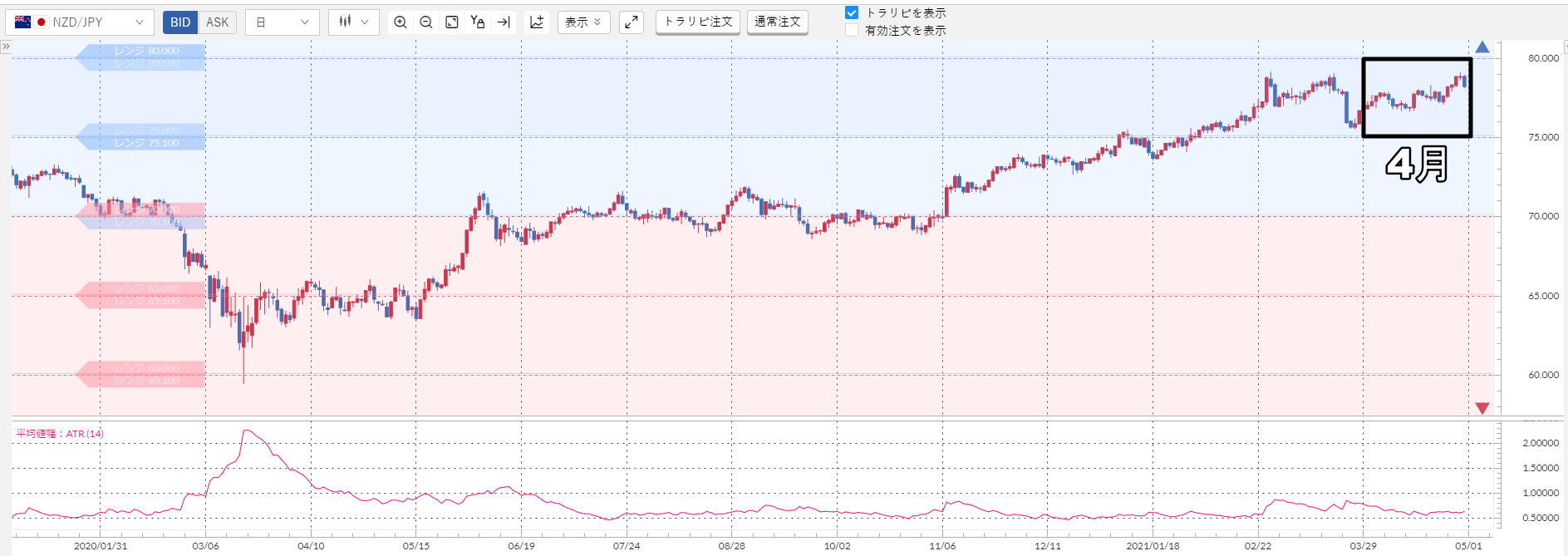1568x556 pixels.
Task: Click the 2.00000 ATR scale value
Action: pyautogui.click(x=1541, y=443)
